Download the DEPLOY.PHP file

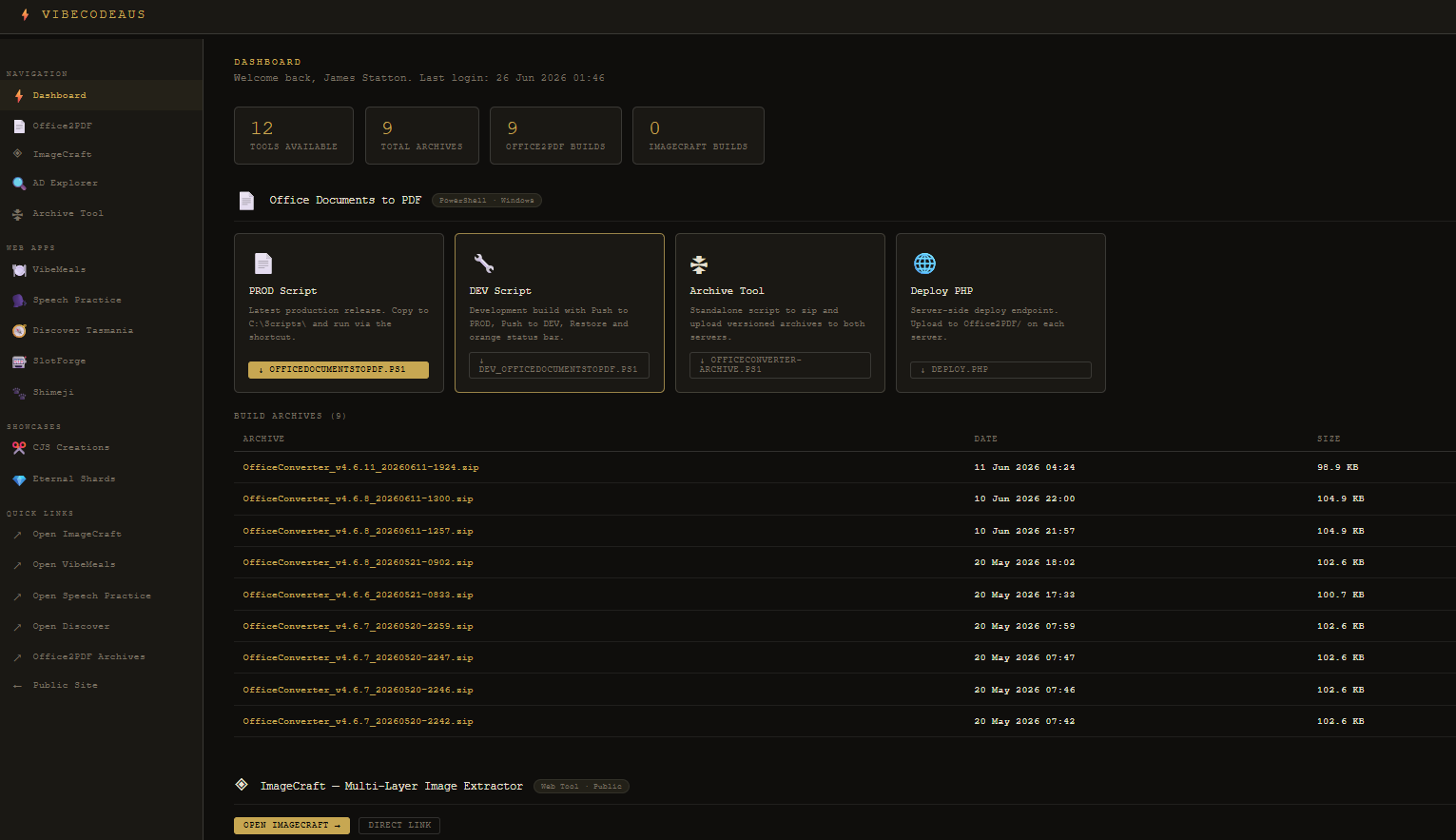(x=1000, y=369)
